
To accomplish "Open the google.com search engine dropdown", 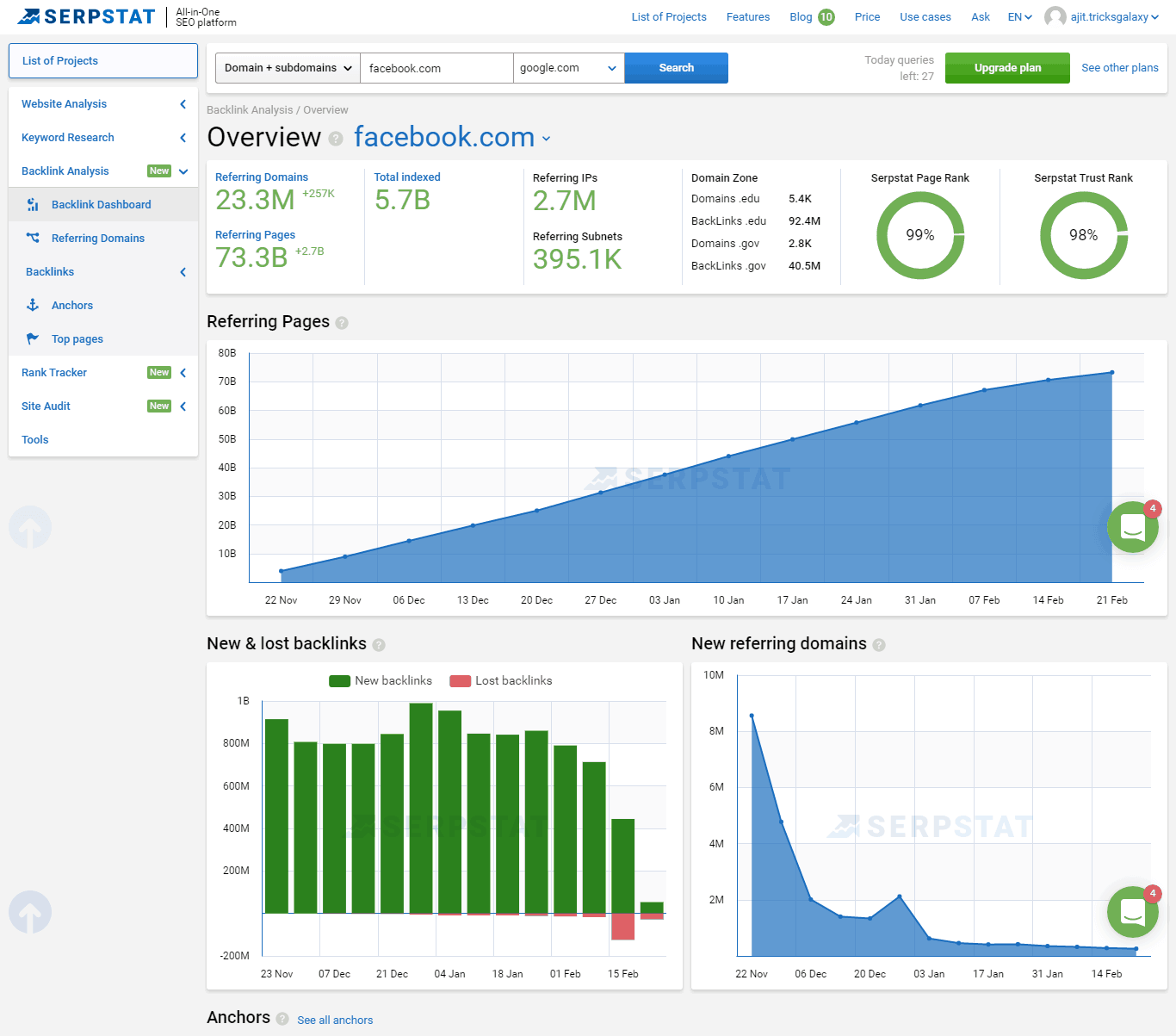I will point(568,68).
